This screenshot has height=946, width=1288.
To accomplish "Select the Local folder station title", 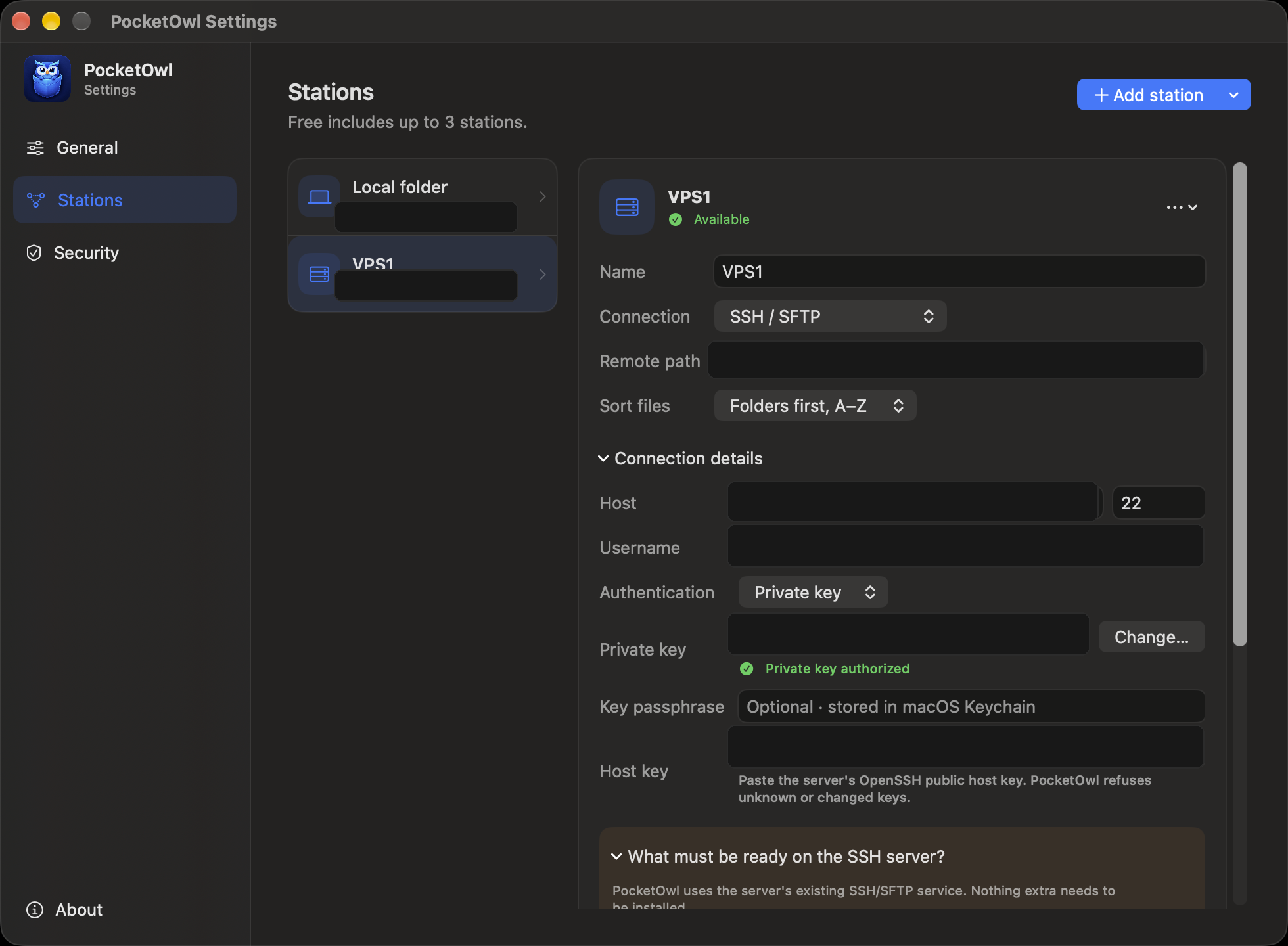I will pyautogui.click(x=400, y=187).
